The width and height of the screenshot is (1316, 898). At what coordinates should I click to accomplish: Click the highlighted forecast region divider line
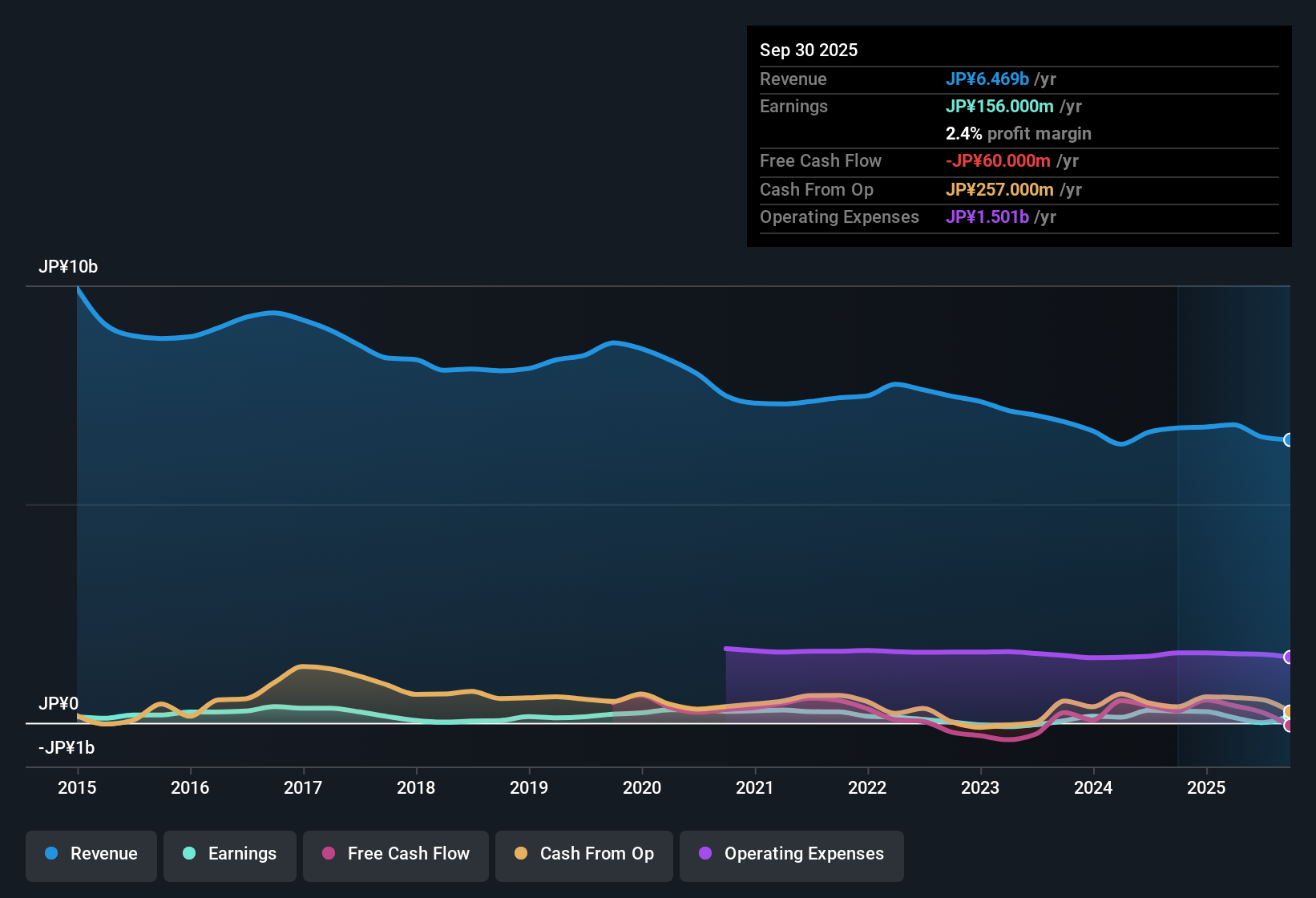[x=1177, y=521]
